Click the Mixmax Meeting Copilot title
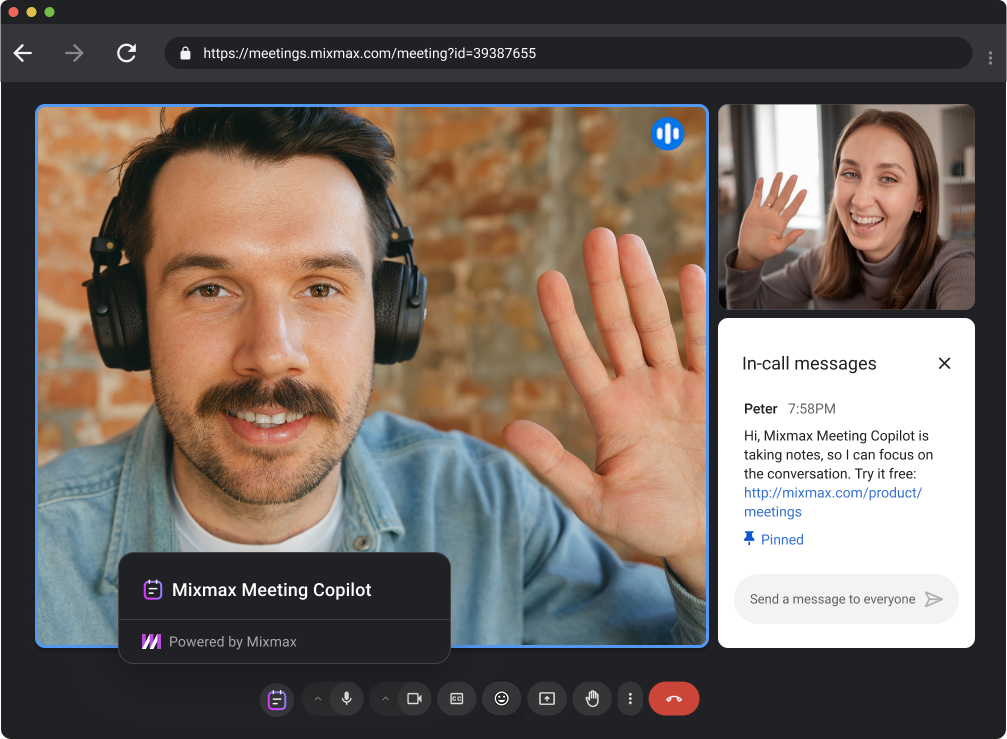Image resolution: width=1007 pixels, height=739 pixels. point(272,590)
